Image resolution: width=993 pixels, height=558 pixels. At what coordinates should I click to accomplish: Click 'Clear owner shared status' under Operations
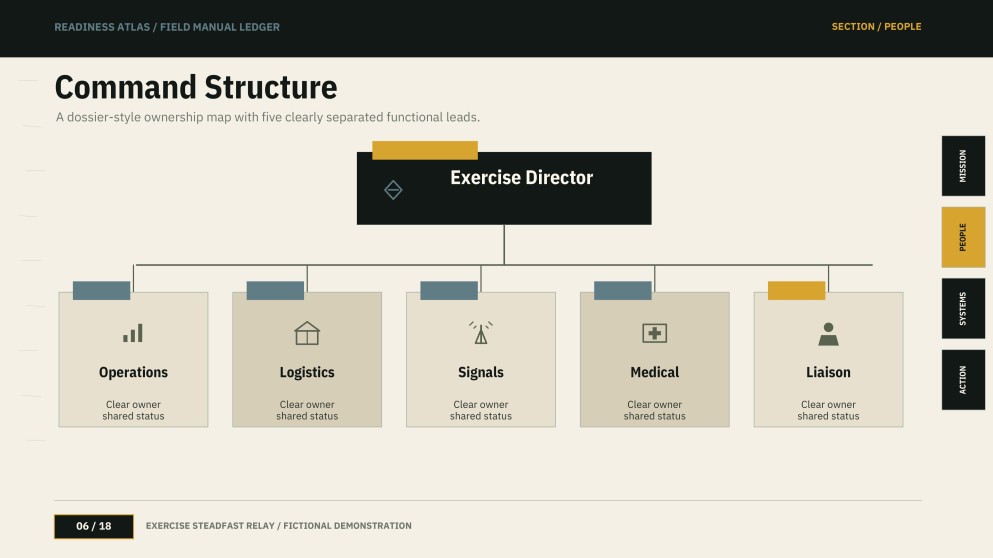[x=133, y=410]
